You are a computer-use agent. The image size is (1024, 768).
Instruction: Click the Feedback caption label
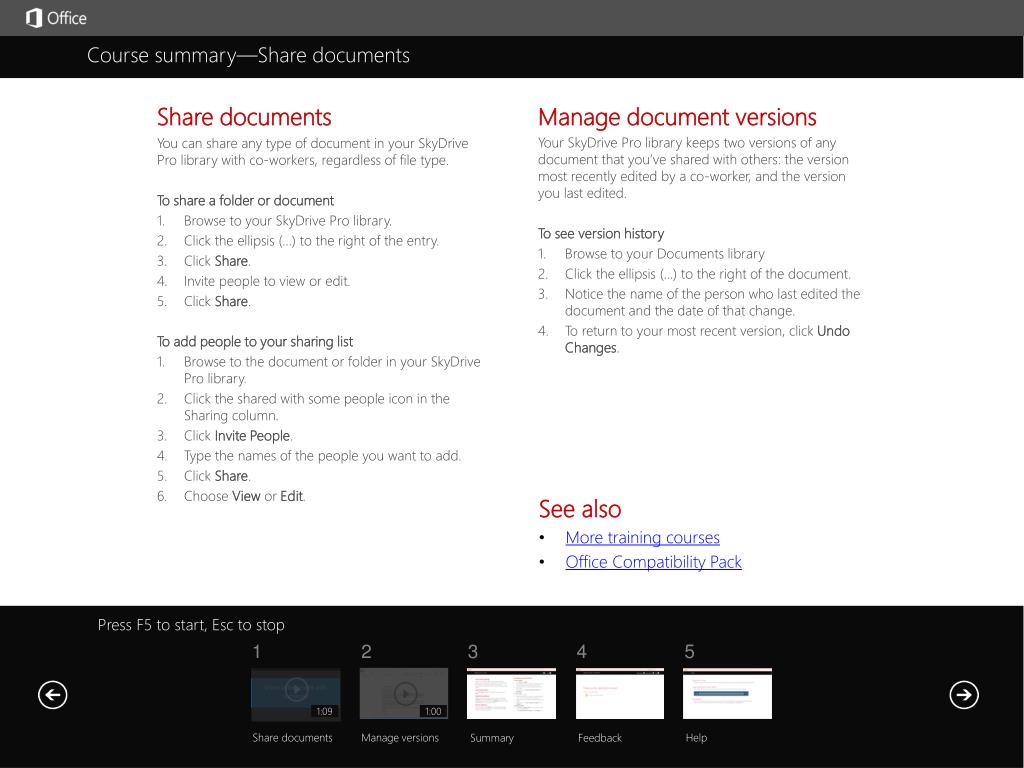[x=600, y=738]
